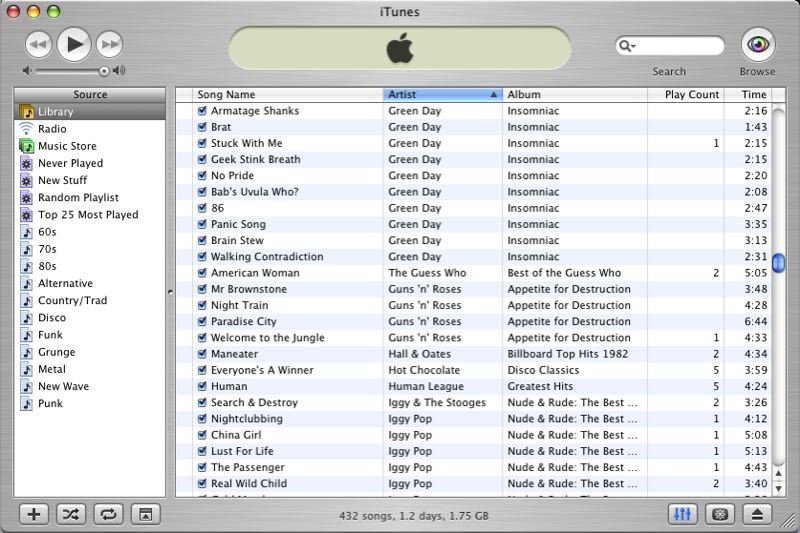
Task: Click the search magnifier dropdown
Action: point(627,46)
